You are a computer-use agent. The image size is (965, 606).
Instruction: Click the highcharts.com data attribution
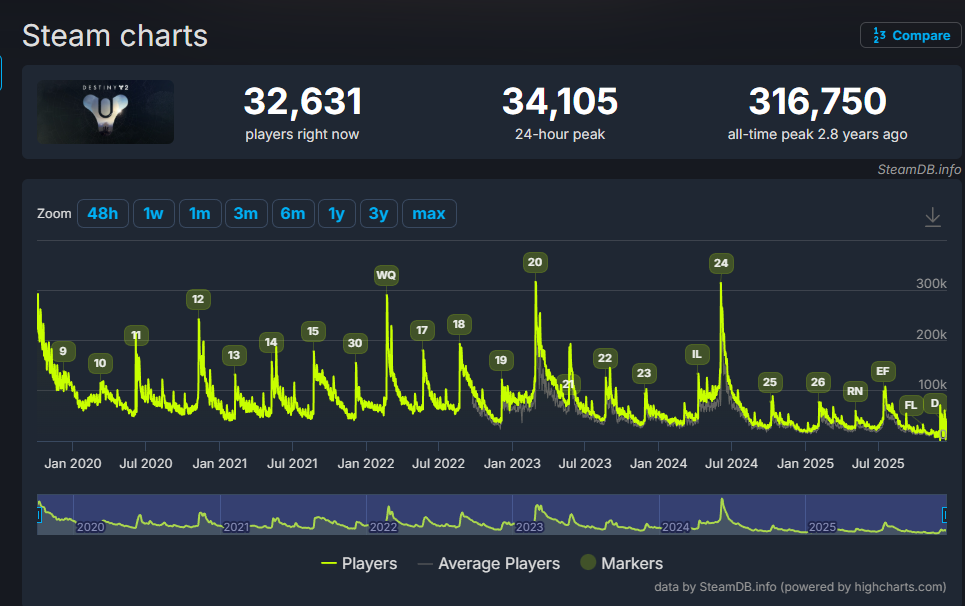[800, 587]
